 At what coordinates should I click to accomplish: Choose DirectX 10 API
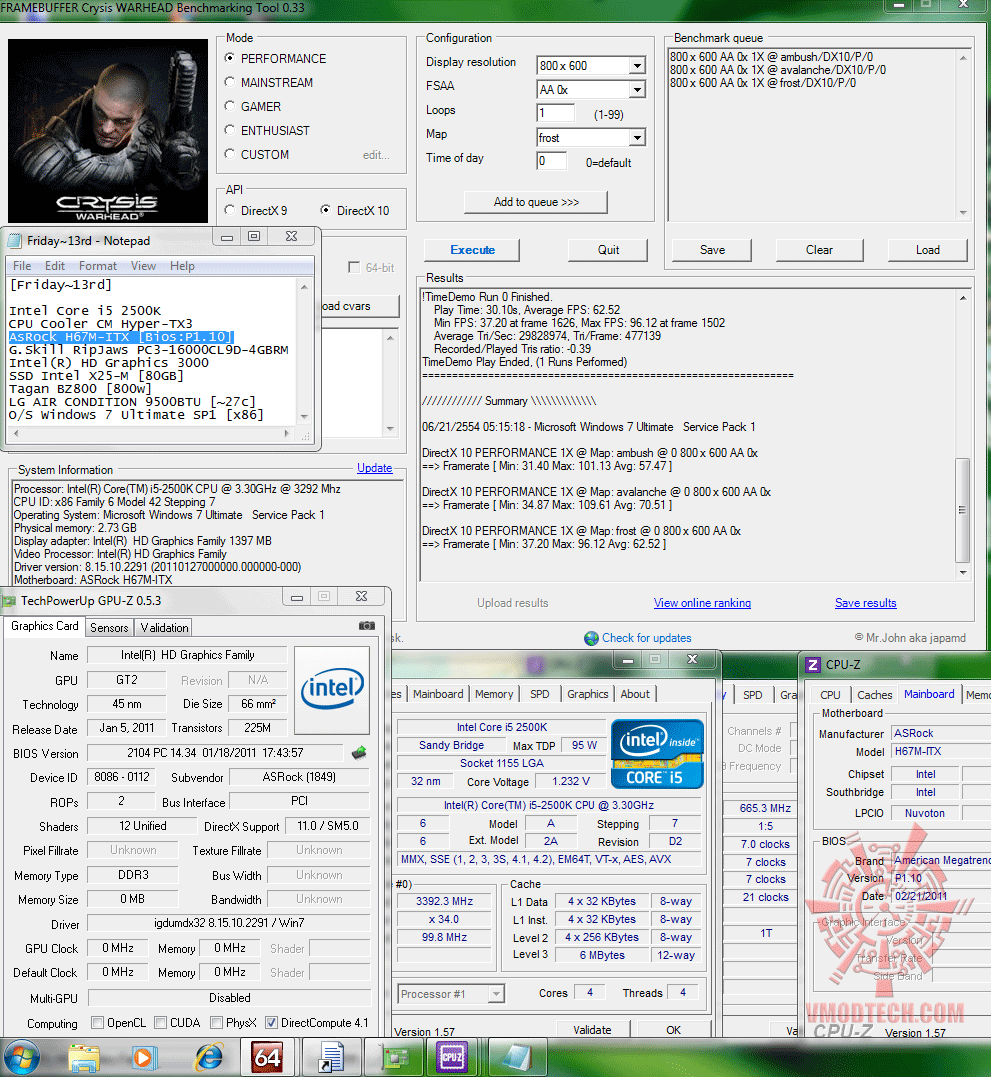(326, 210)
